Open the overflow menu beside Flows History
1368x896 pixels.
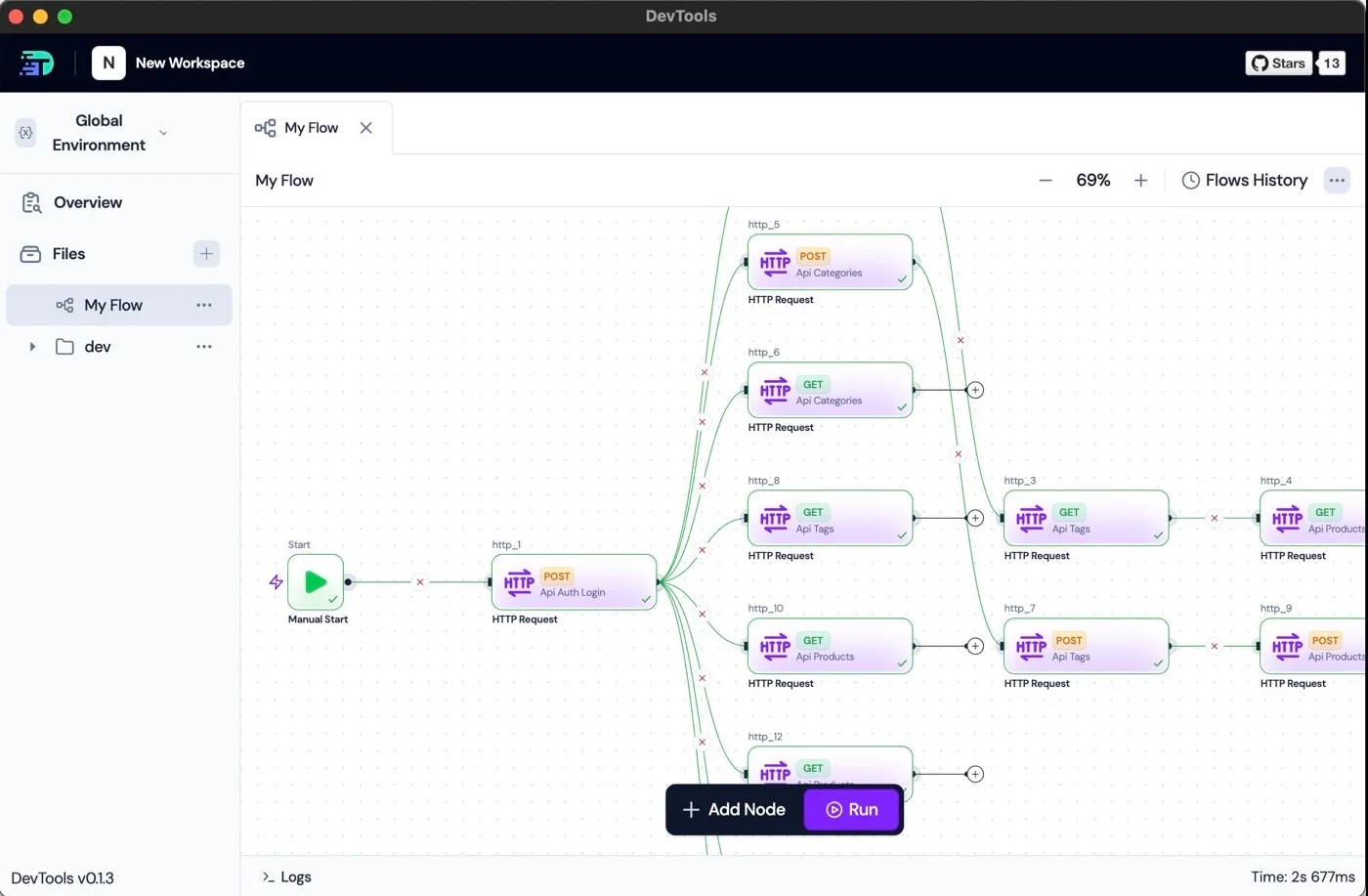pos(1337,180)
